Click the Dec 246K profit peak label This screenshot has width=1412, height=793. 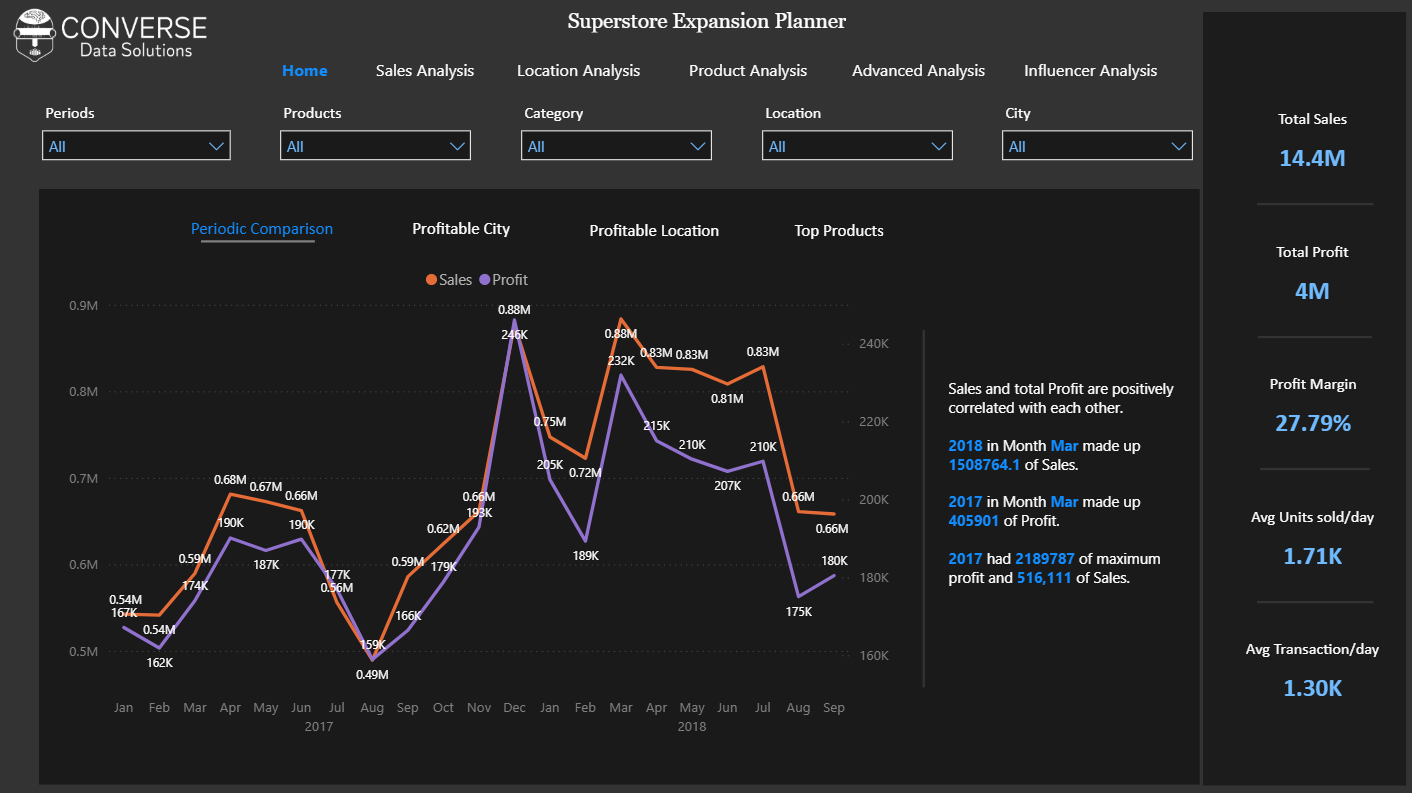tap(515, 335)
